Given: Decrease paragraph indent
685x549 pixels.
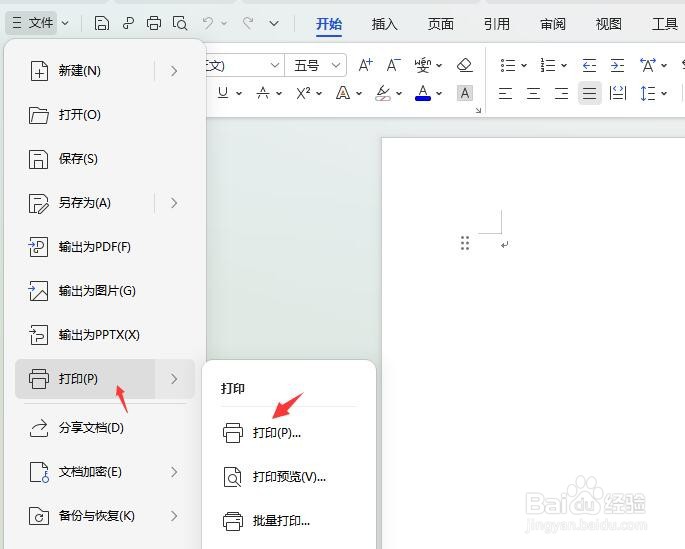Looking at the screenshot, I should tap(589, 66).
